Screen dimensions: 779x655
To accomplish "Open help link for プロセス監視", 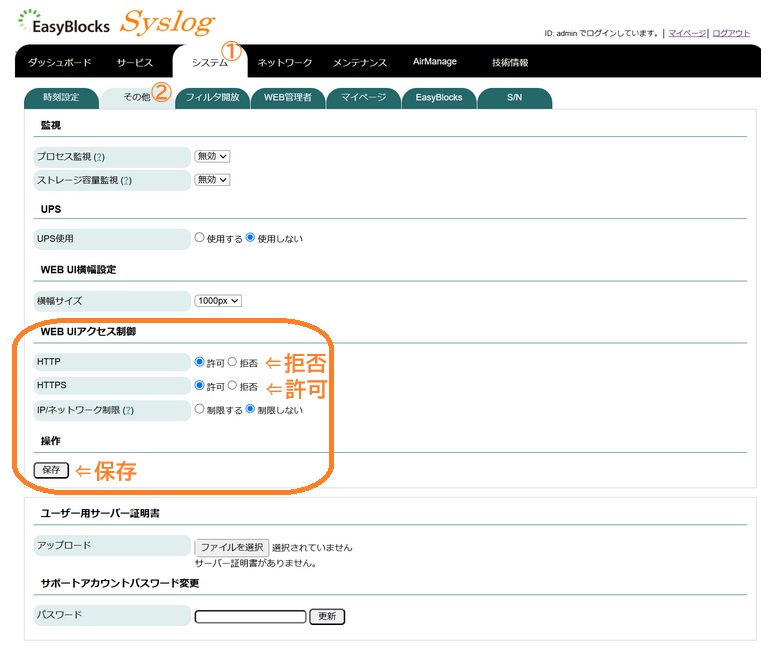I will [x=99, y=157].
